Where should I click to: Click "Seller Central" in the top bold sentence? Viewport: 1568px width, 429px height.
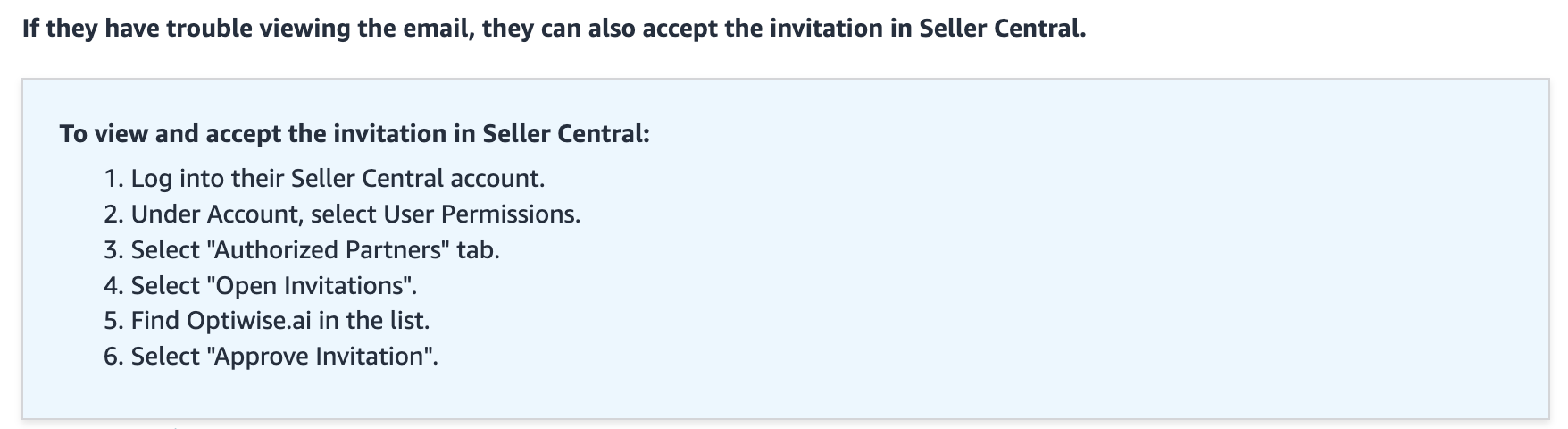pyautogui.click(x=1001, y=29)
